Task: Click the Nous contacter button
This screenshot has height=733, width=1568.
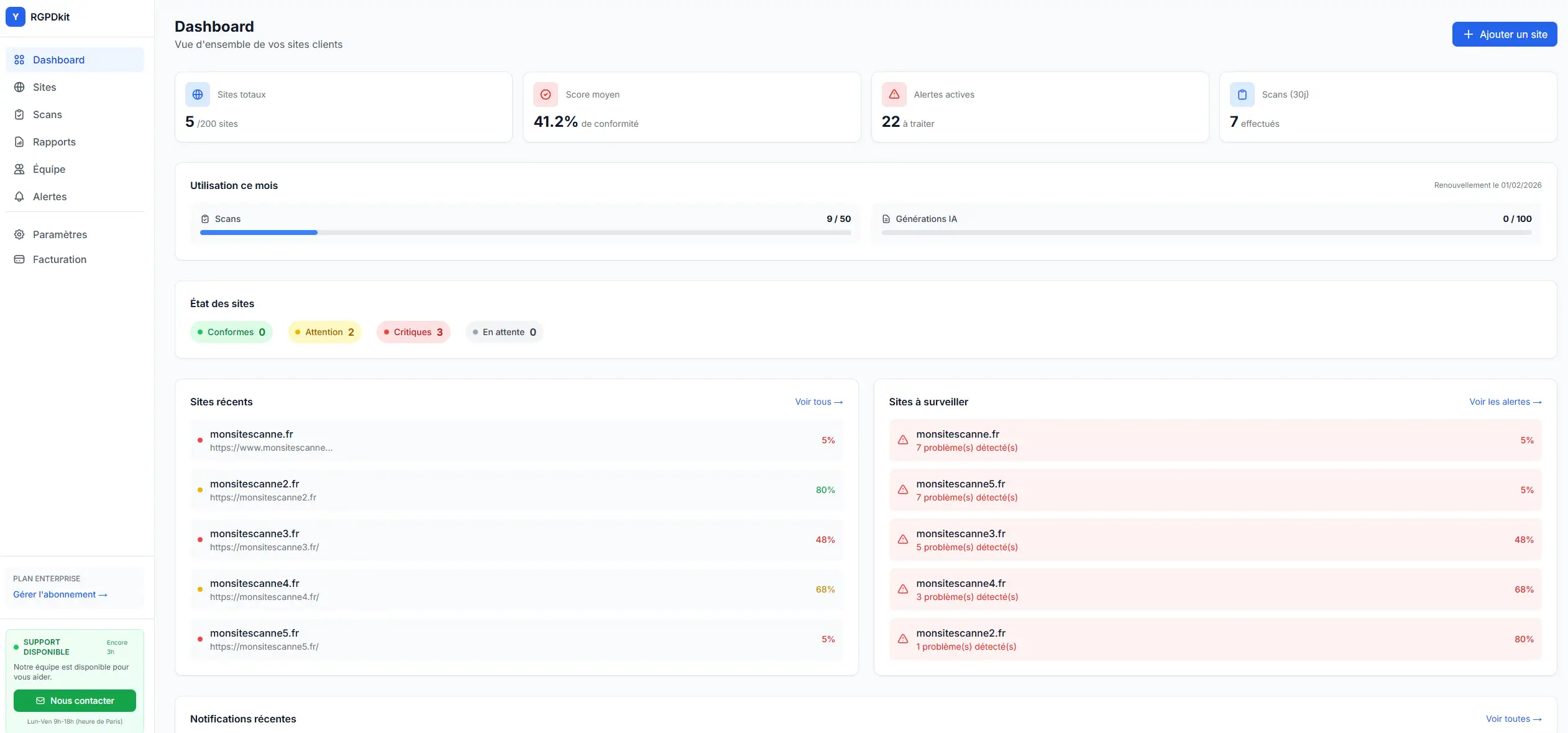Action: (x=75, y=701)
